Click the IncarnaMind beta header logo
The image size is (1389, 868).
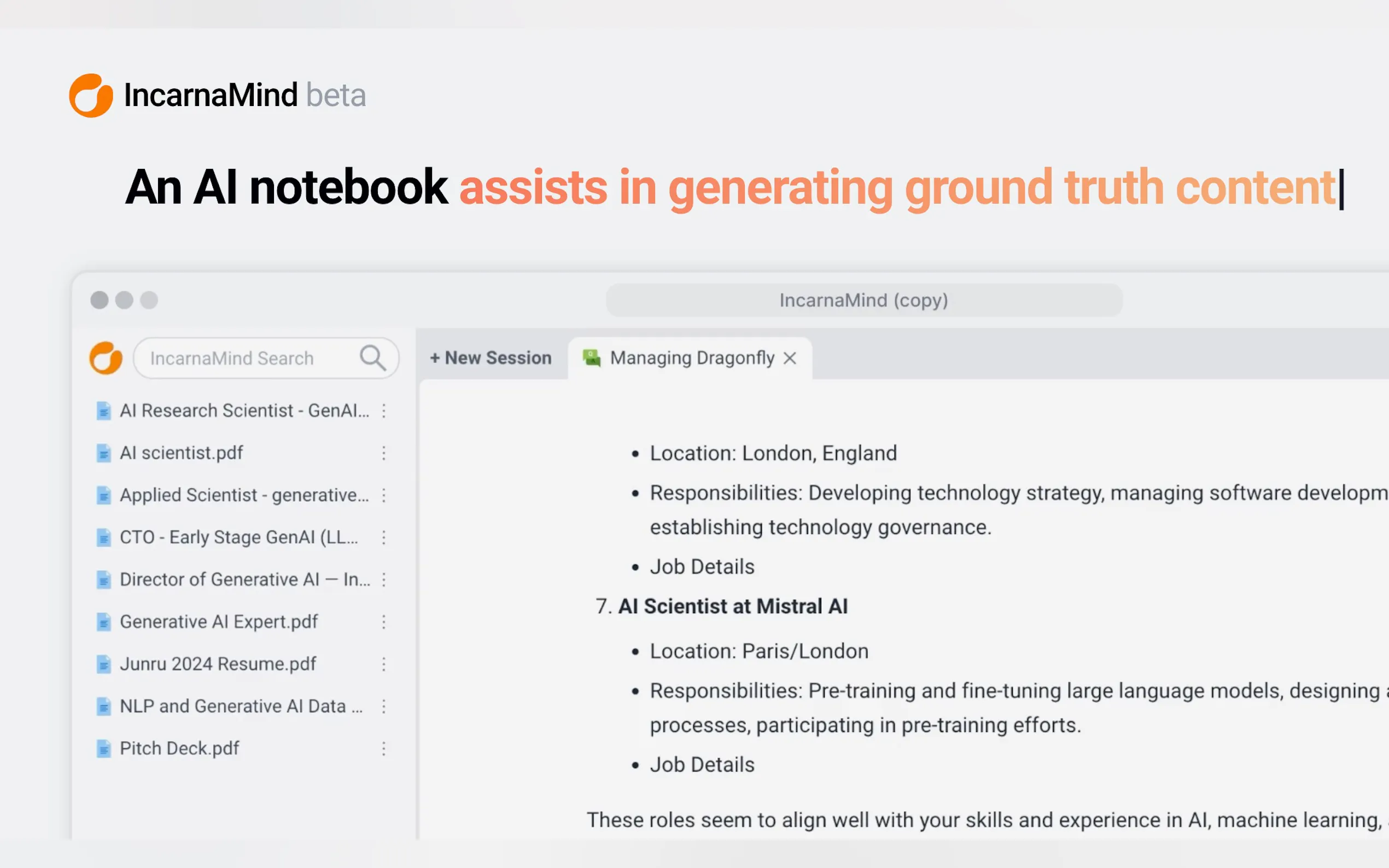click(x=91, y=95)
